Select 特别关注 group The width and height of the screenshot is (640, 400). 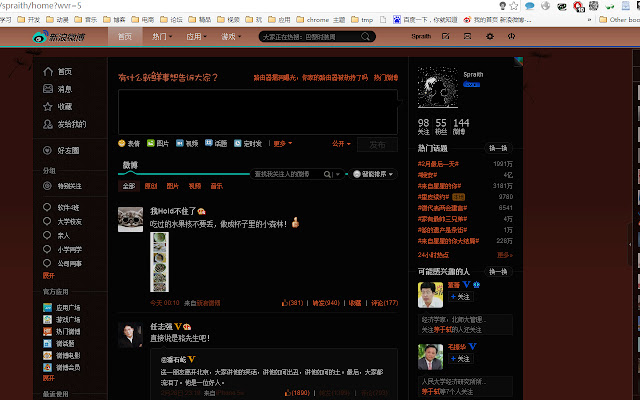pos(62,186)
